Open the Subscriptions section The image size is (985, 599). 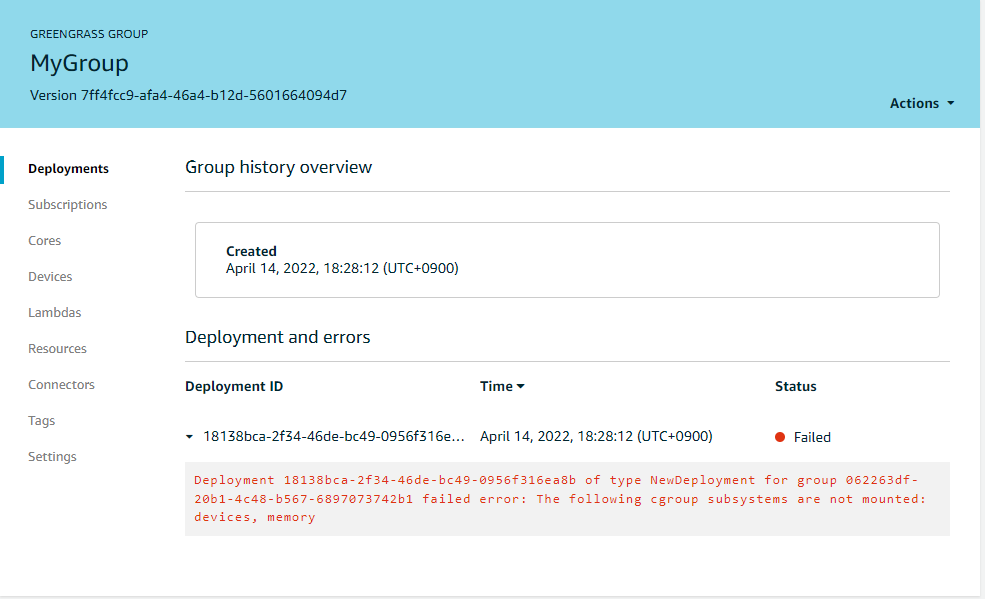pos(67,205)
